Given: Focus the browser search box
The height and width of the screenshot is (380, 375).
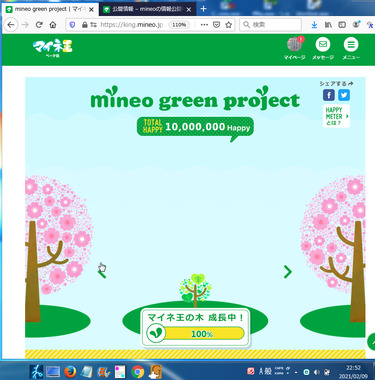Looking at the screenshot, I should [x=270, y=25].
